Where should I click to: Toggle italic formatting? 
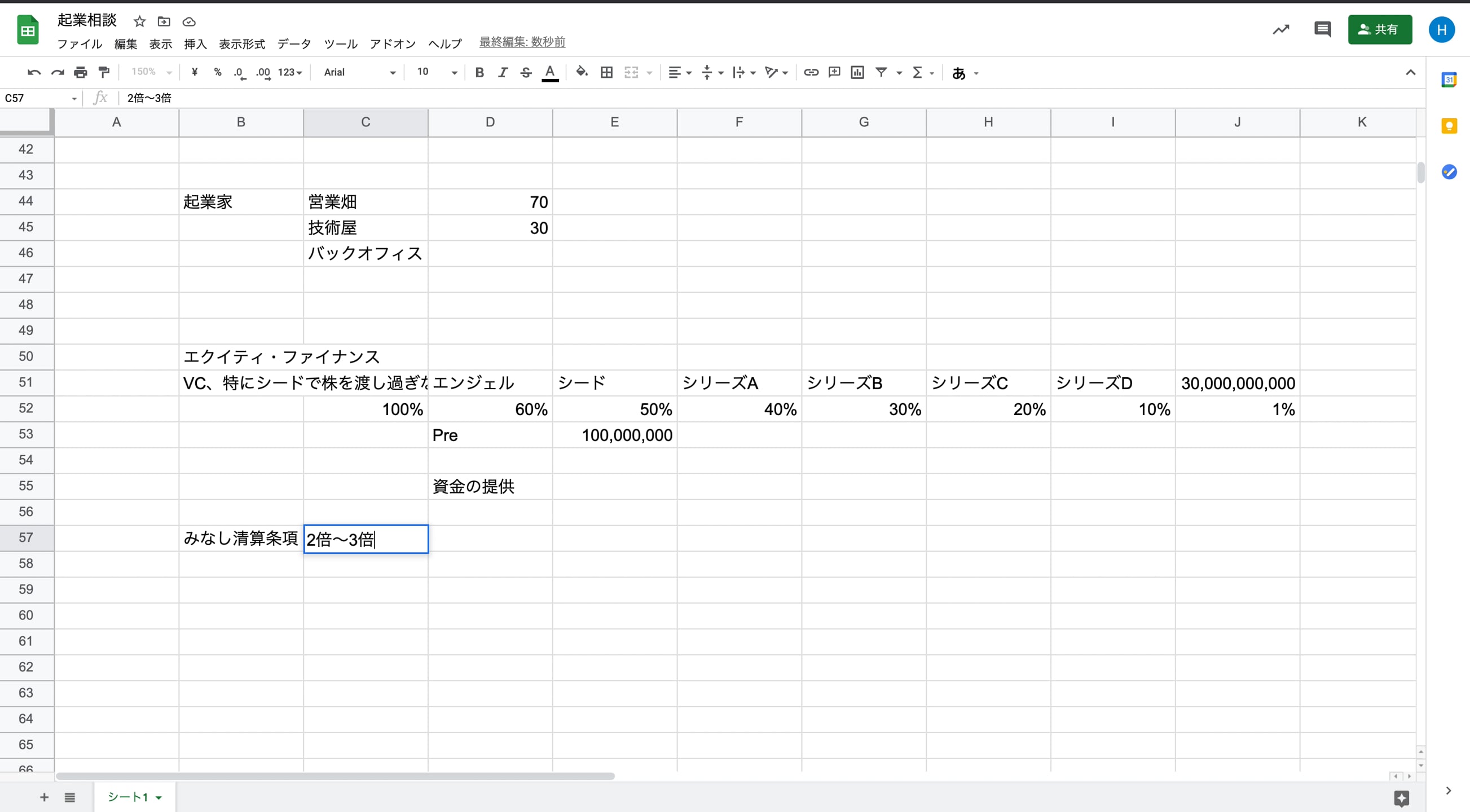pos(502,73)
